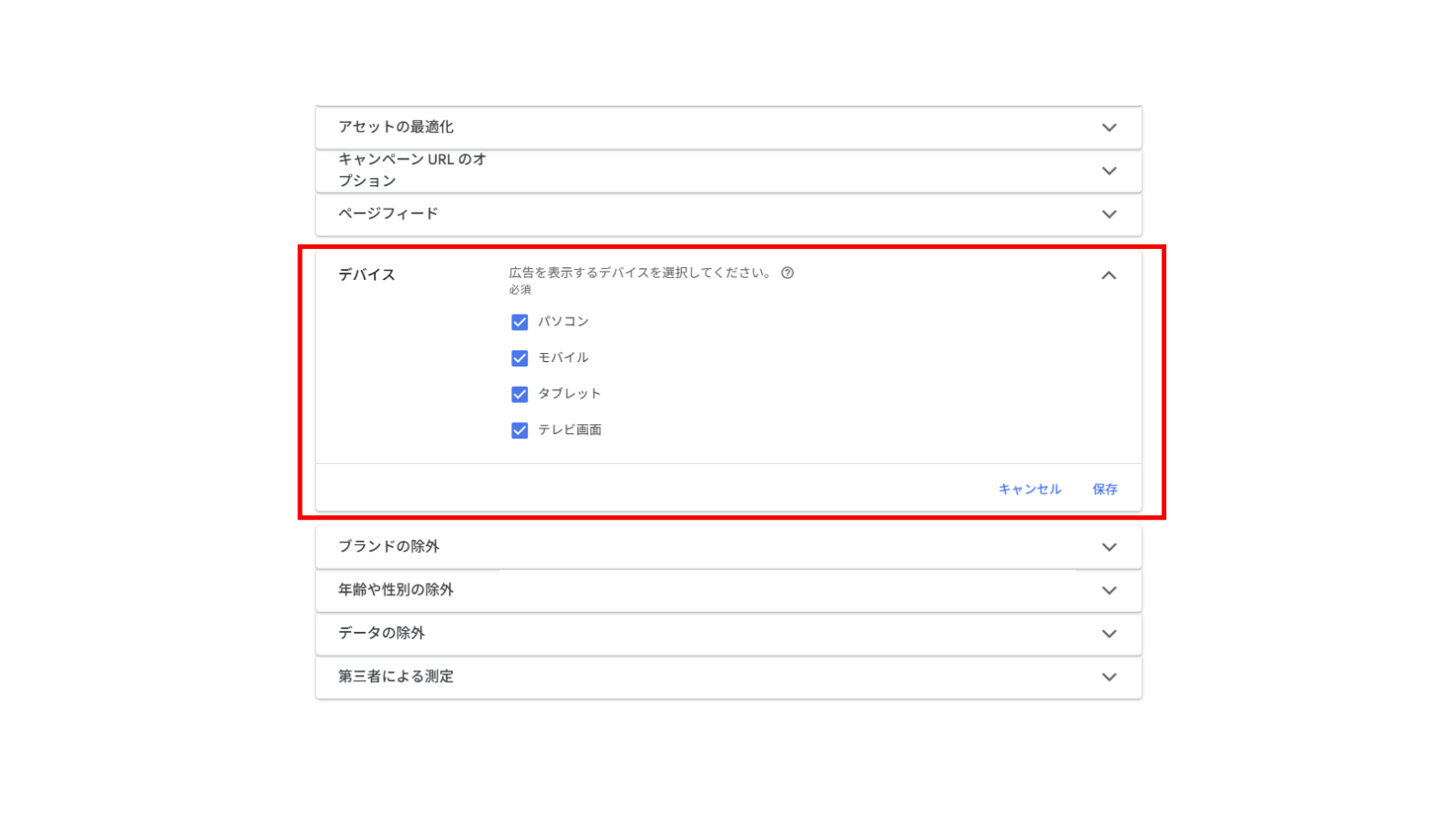1456x817 pixels.
Task: Disable the タブレット checkbox
Action: pyautogui.click(x=520, y=394)
